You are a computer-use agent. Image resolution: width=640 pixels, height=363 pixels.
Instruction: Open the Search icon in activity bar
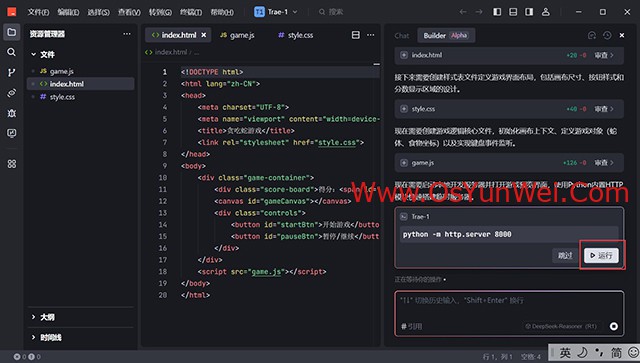pyautogui.click(x=11, y=52)
